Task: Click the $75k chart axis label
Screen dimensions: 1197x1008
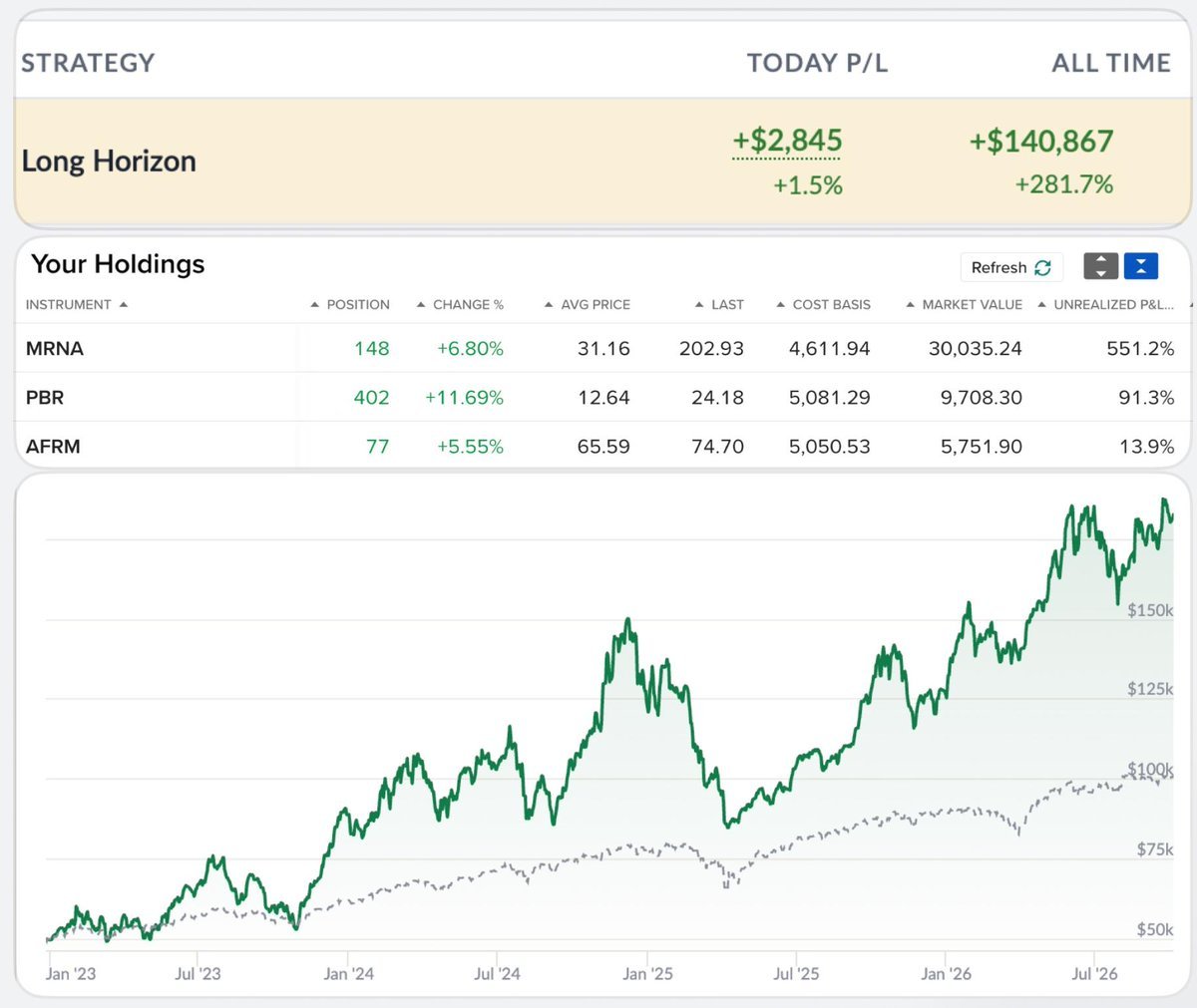Action: point(1155,849)
